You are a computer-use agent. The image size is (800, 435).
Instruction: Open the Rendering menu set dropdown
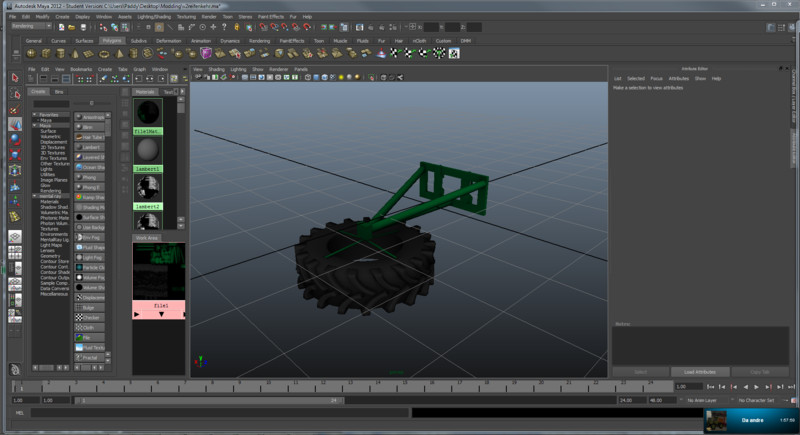point(31,26)
